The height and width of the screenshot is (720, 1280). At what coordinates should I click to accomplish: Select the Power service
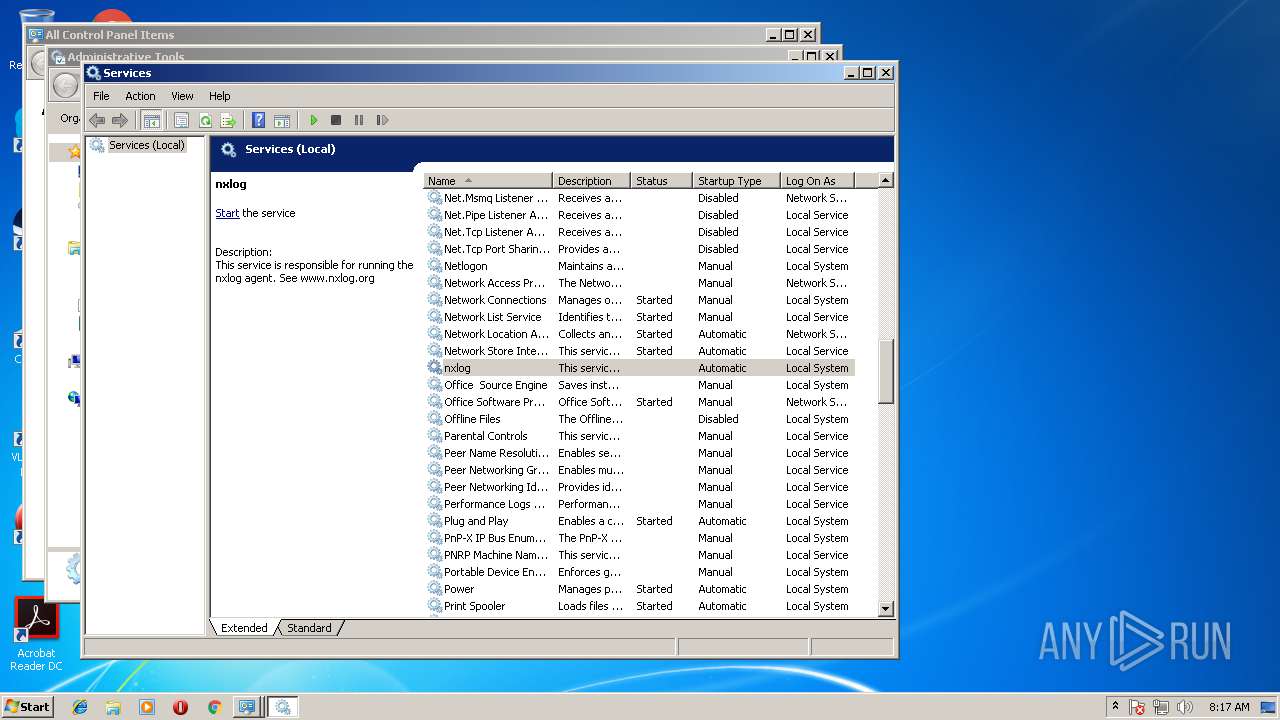coord(640,589)
